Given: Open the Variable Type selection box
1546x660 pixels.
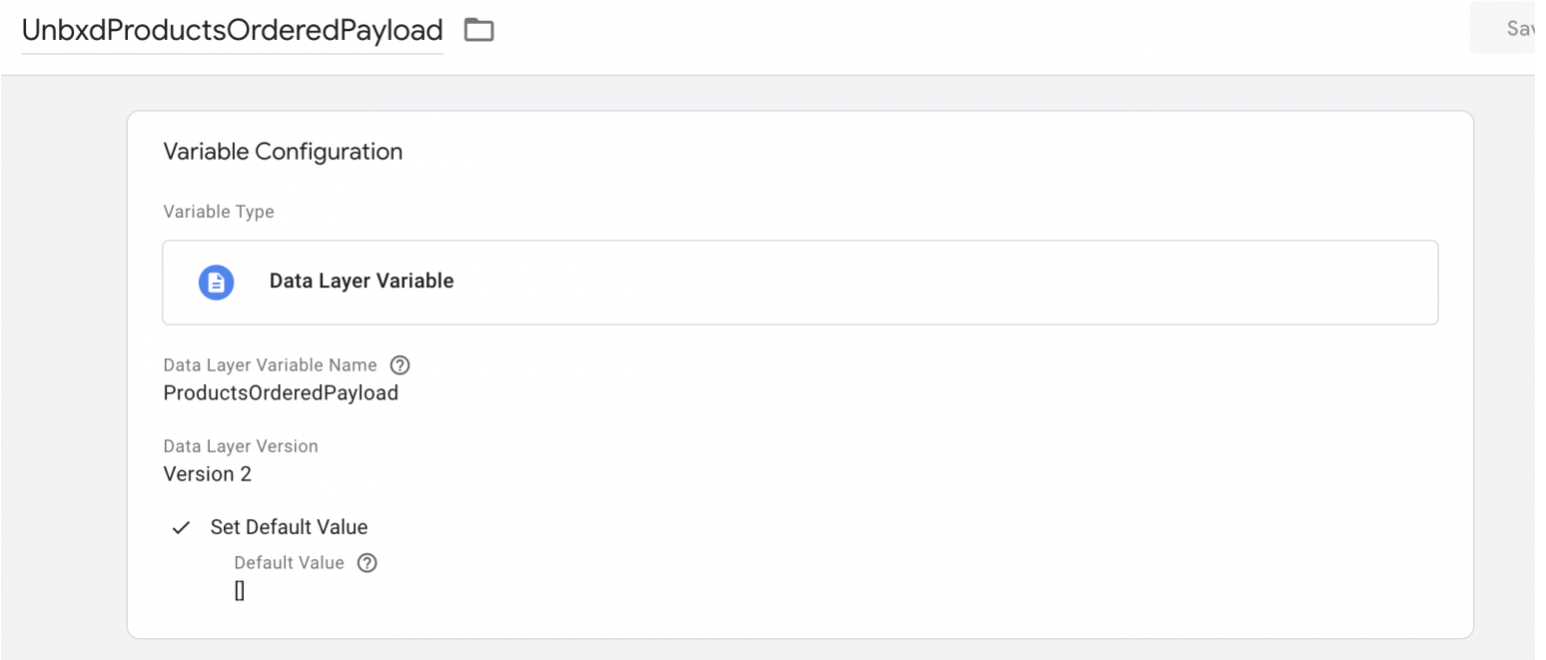Looking at the screenshot, I should tap(800, 282).
